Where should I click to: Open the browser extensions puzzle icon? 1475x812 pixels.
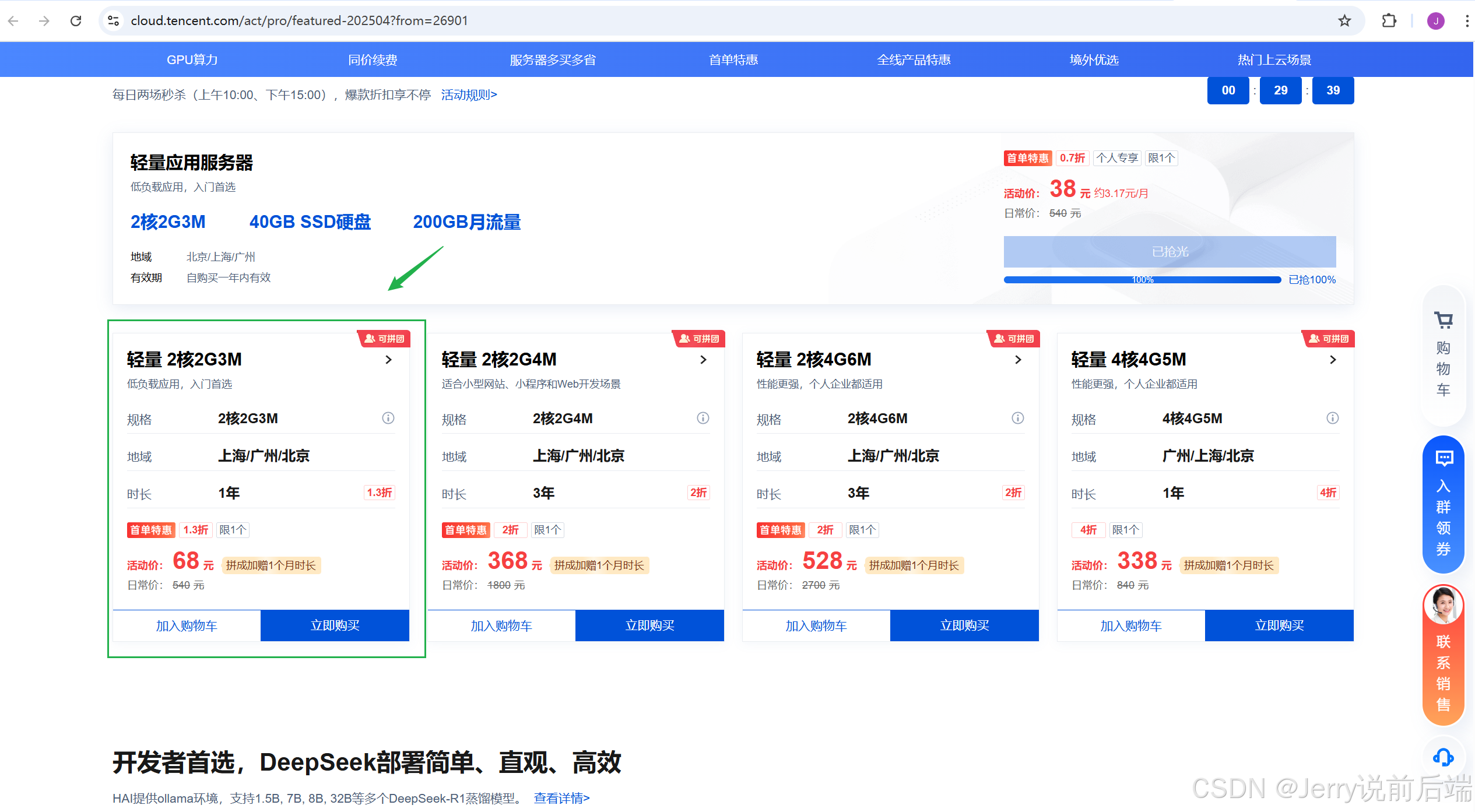pos(1389,21)
